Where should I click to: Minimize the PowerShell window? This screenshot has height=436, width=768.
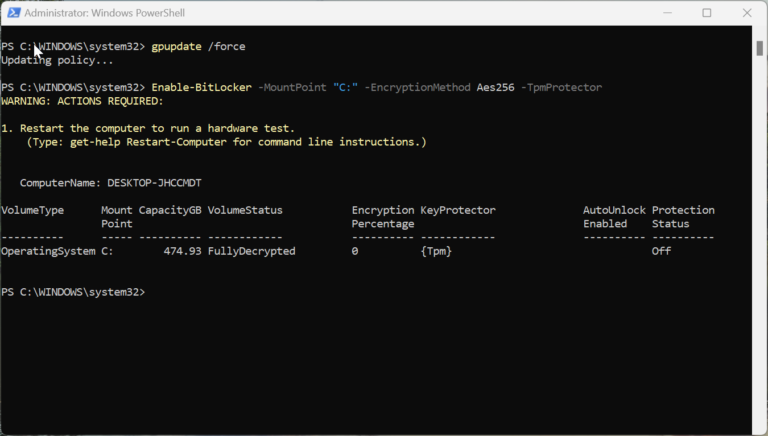pyautogui.click(x=663, y=13)
